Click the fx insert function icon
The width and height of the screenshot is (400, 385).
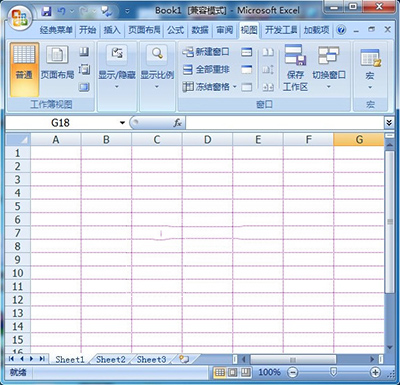[x=178, y=123]
